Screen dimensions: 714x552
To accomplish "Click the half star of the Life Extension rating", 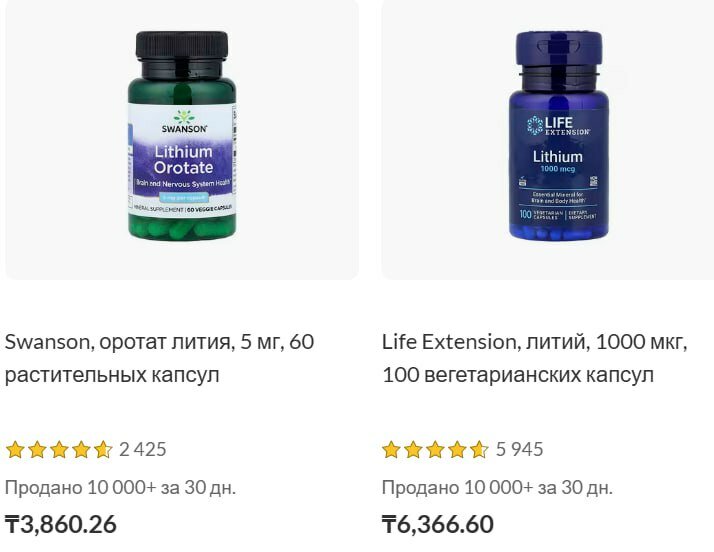I will tap(479, 450).
